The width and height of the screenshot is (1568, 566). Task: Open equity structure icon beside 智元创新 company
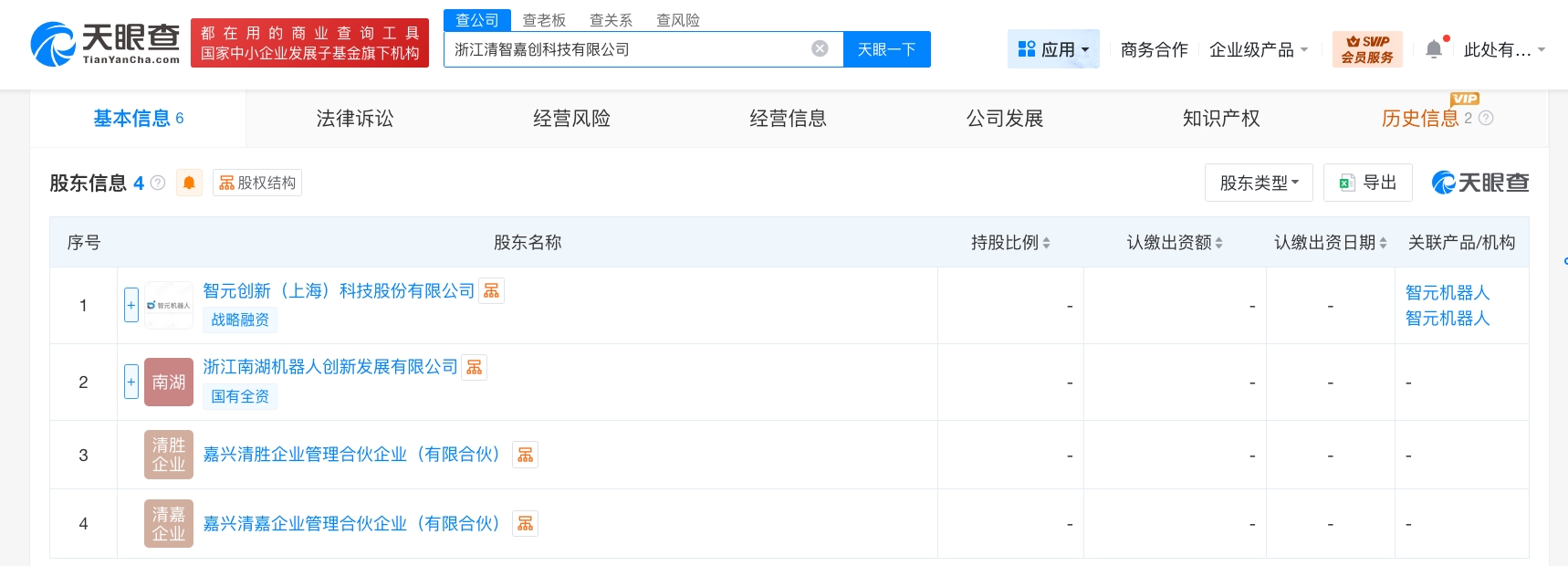pyautogui.click(x=491, y=291)
